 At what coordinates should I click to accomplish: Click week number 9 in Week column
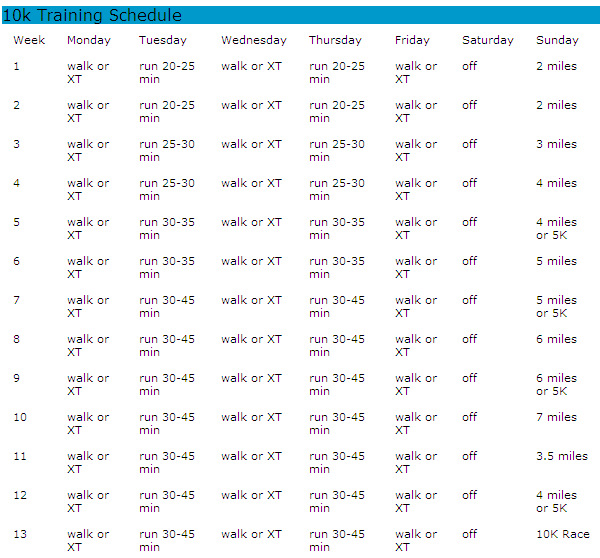click(16, 379)
